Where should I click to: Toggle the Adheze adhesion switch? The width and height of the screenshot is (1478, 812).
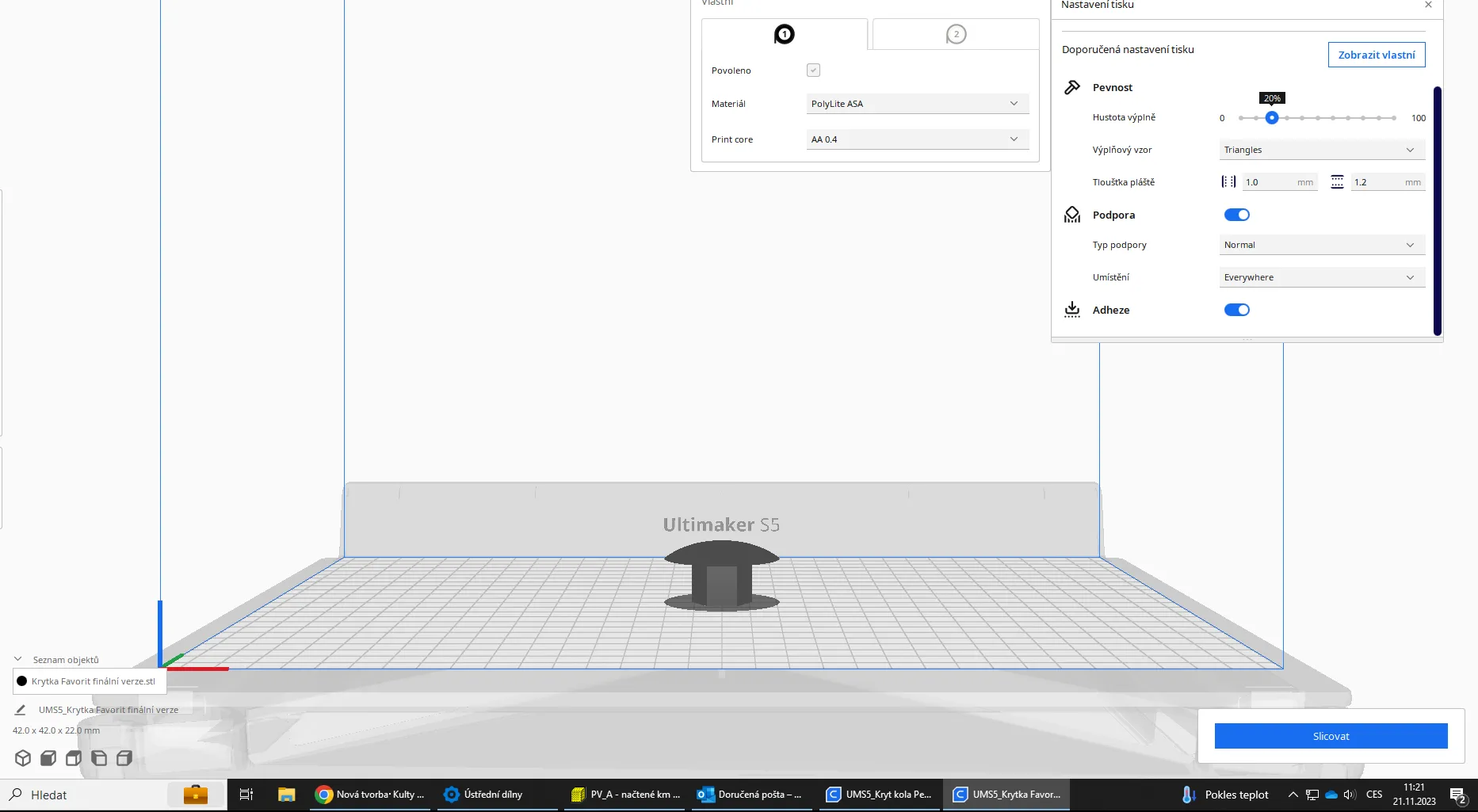point(1236,310)
